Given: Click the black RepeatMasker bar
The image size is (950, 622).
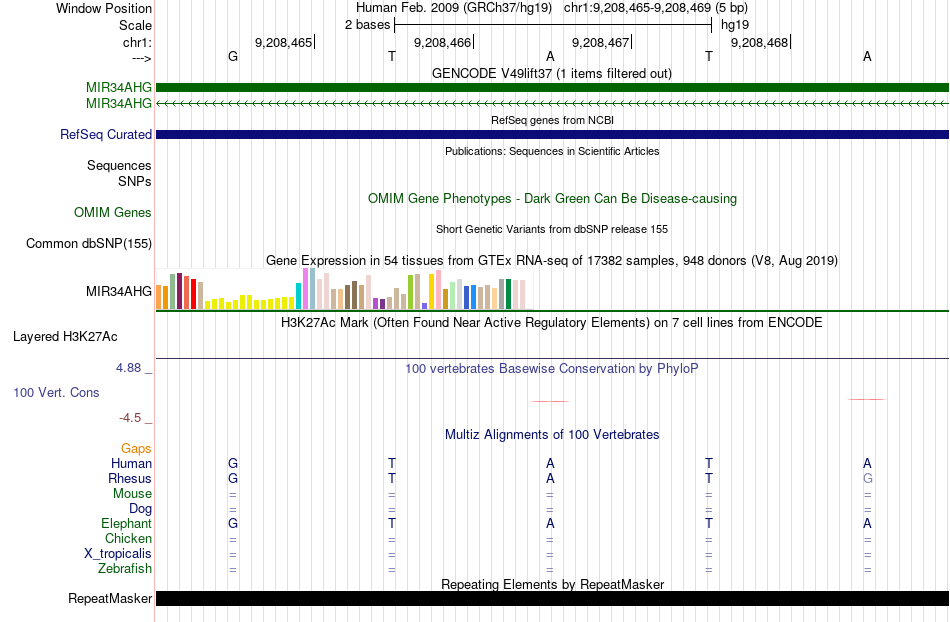Looking at the screenshot, I should point(552,598).
